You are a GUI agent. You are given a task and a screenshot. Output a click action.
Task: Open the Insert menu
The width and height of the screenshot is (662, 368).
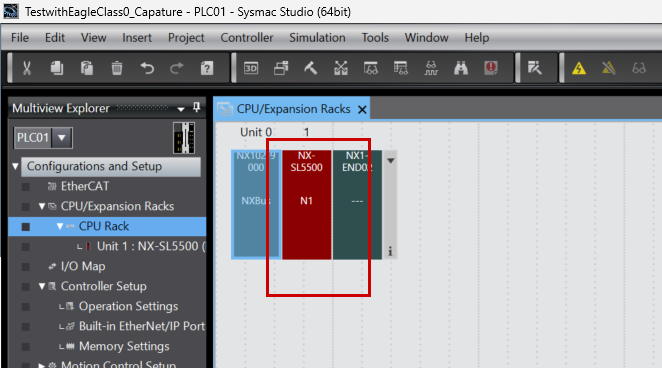(x=137, y=38)
